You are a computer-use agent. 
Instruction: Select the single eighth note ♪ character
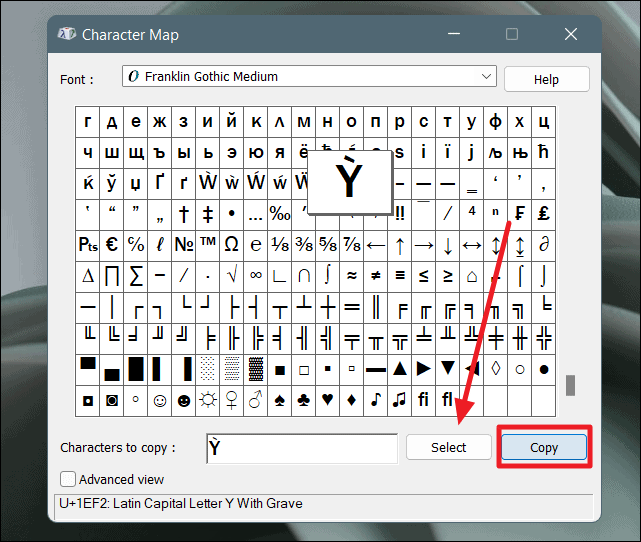point(376,401)
